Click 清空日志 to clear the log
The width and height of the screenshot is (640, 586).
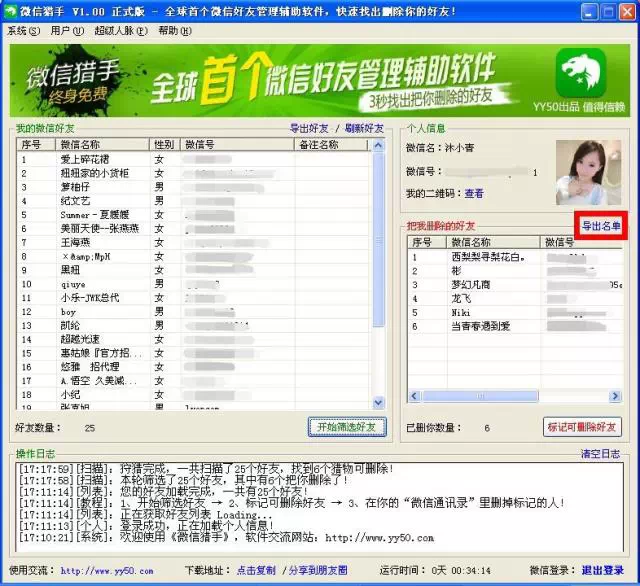[601, 454]
